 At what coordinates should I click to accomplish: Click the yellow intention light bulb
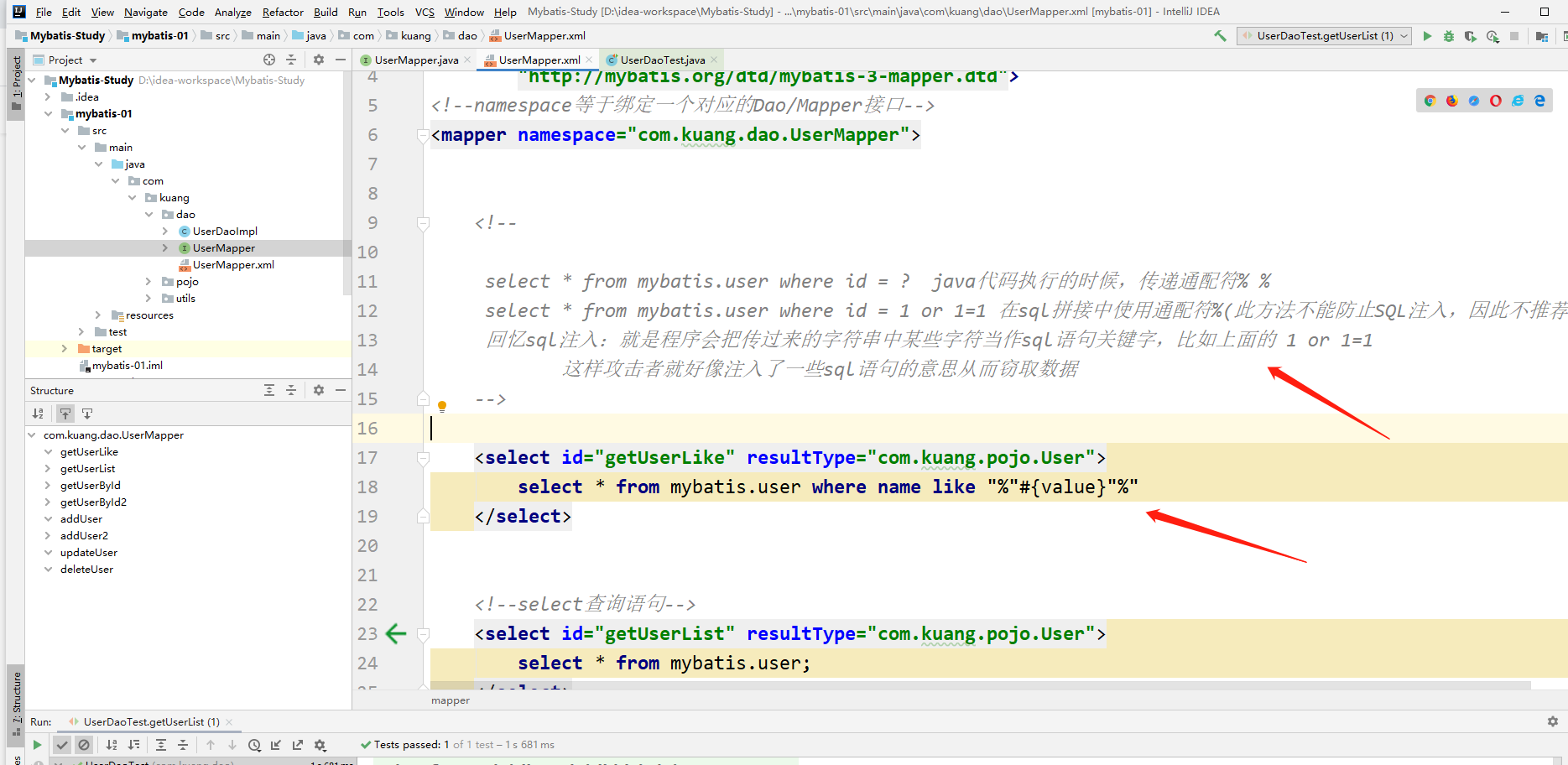[x=442, y=407]
